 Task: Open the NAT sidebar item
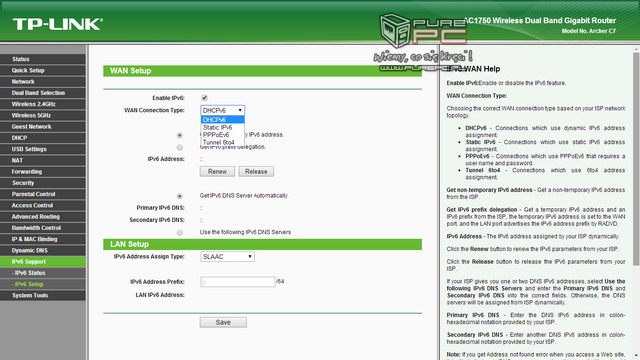pyautogui.click(x=43, y=160)
